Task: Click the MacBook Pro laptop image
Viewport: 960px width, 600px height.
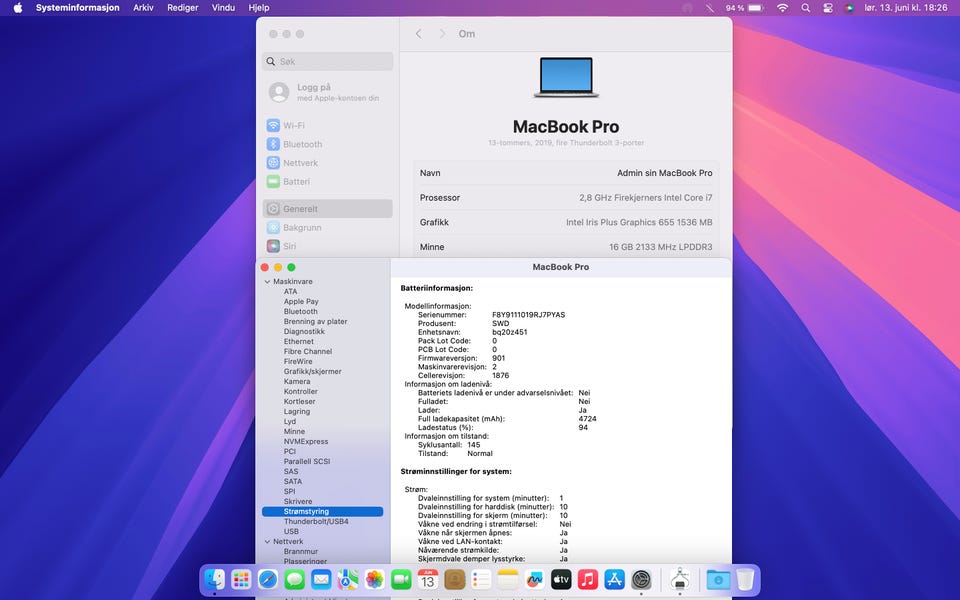Action: point(566,77)
